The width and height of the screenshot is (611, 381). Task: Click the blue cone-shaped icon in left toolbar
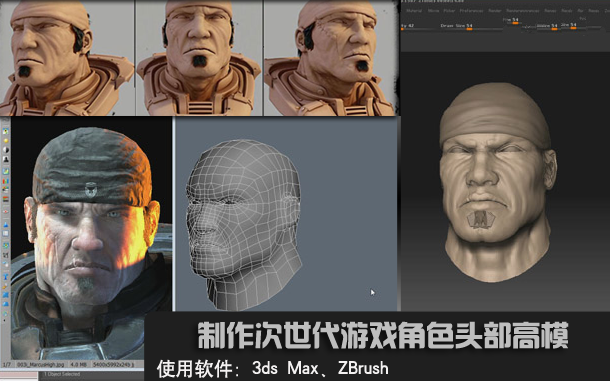pyautogui.click(x=6, y=224)
